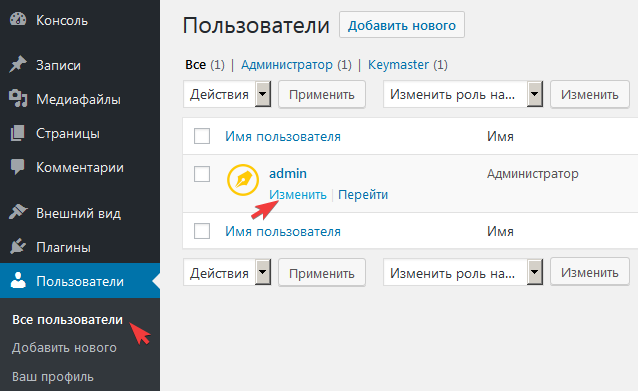
Task: Click the Комментарии speech bubble icon
Action: pyautogui.click(x=18, y=167)
